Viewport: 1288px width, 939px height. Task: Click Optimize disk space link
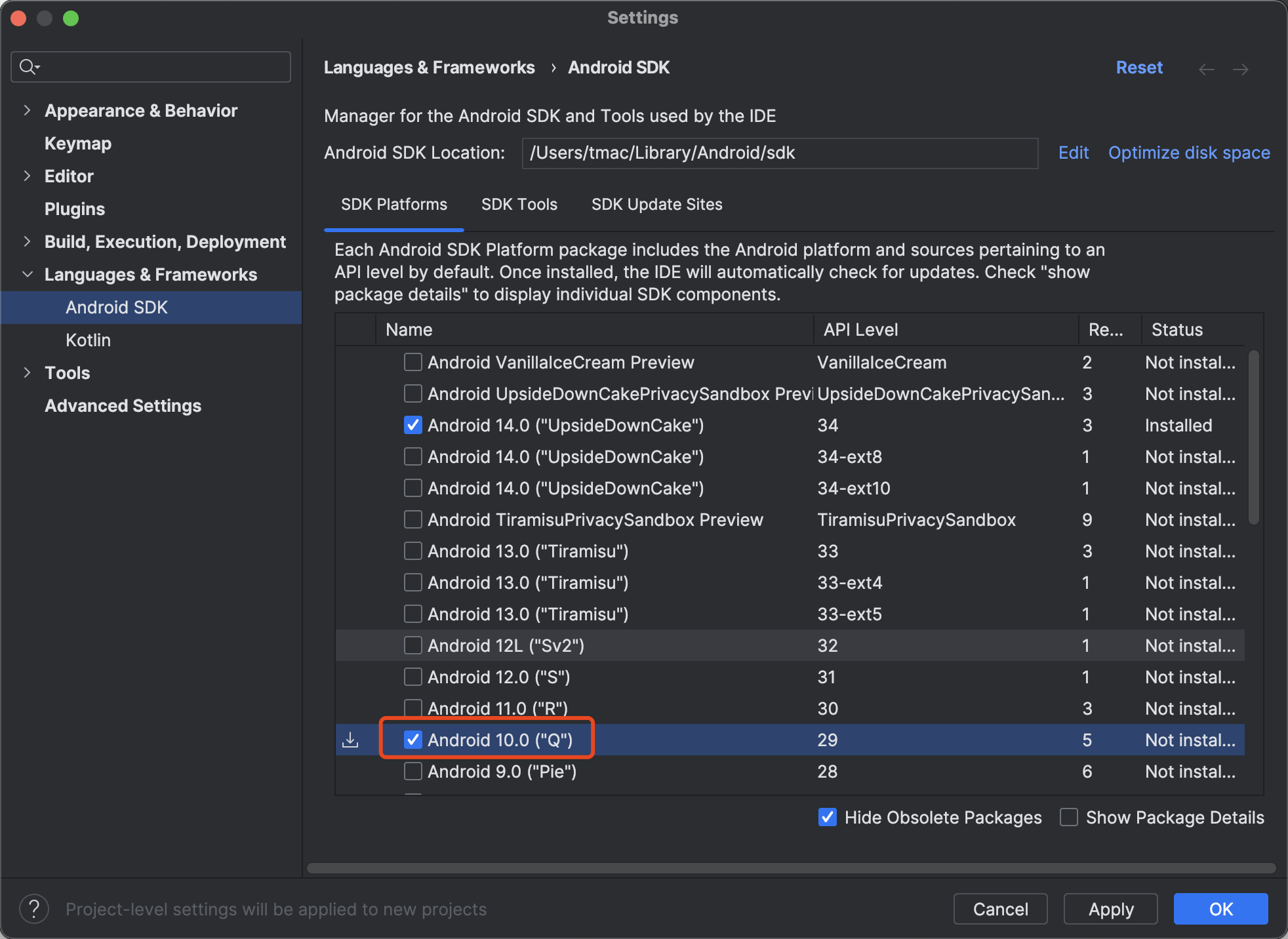[x=1189, y=153]
